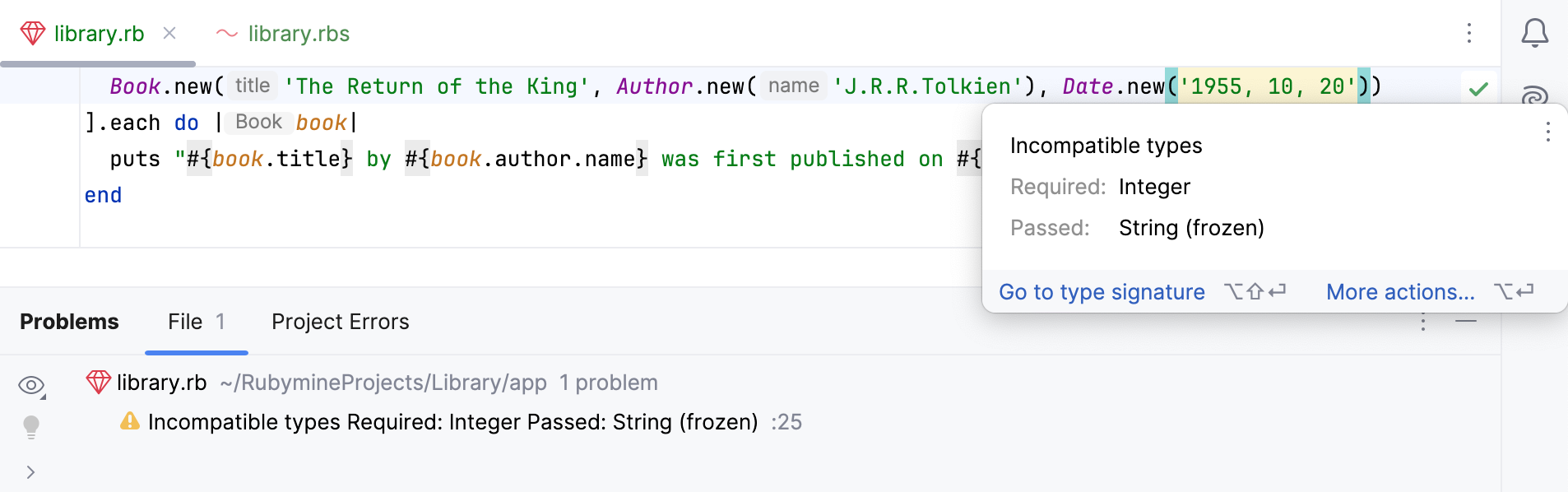
Task: Click the Go to type signature link
Action: tap(1102, 292)
